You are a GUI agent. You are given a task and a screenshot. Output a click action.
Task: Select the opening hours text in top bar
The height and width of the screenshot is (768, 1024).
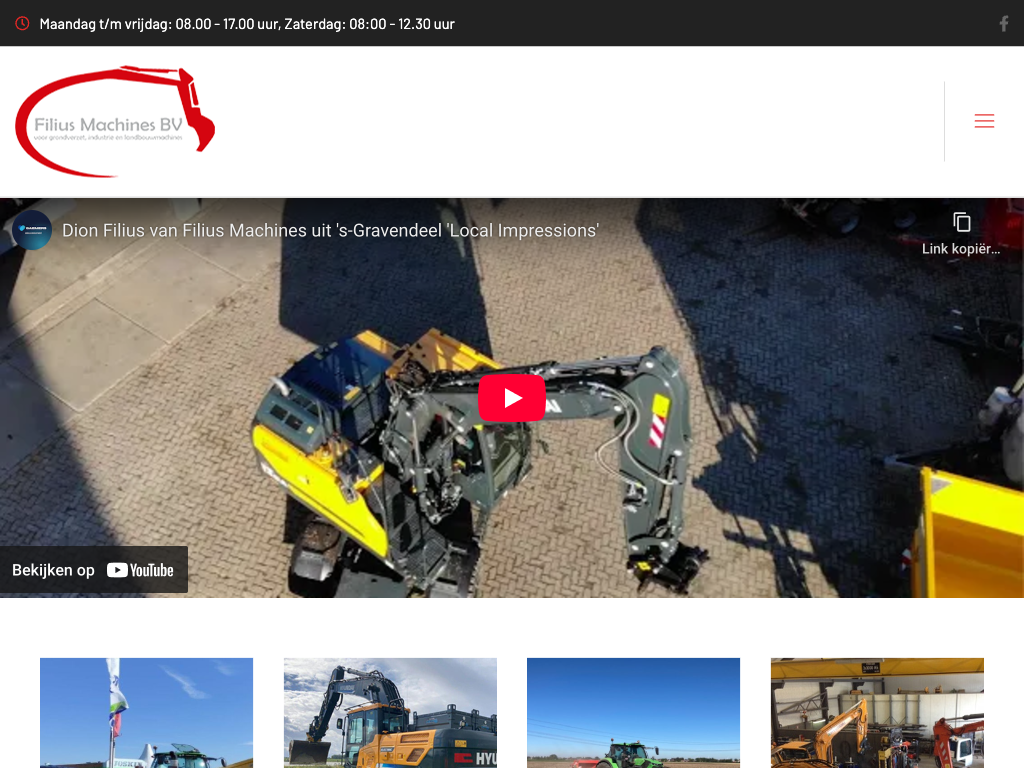tap(247, 23)
